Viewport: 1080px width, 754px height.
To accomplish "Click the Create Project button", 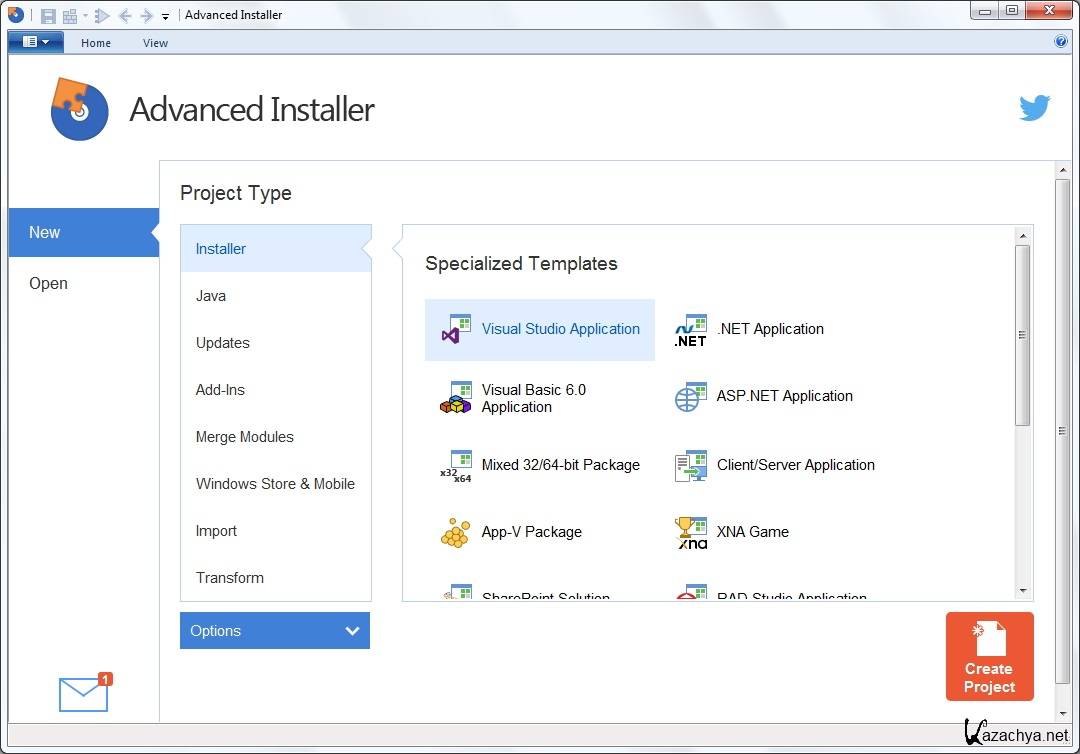I will [989, 657].
